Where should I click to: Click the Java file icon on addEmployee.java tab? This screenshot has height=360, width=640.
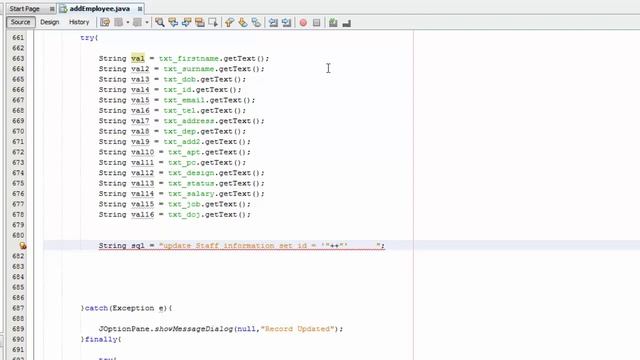(x=64, y=9)
